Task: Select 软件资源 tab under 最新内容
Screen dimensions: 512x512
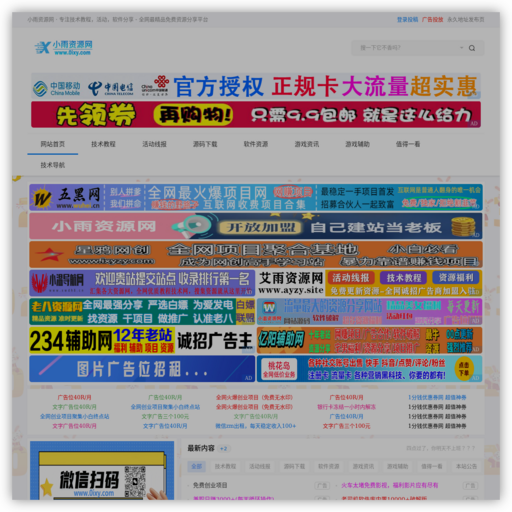Action: [x=329, y=466]
